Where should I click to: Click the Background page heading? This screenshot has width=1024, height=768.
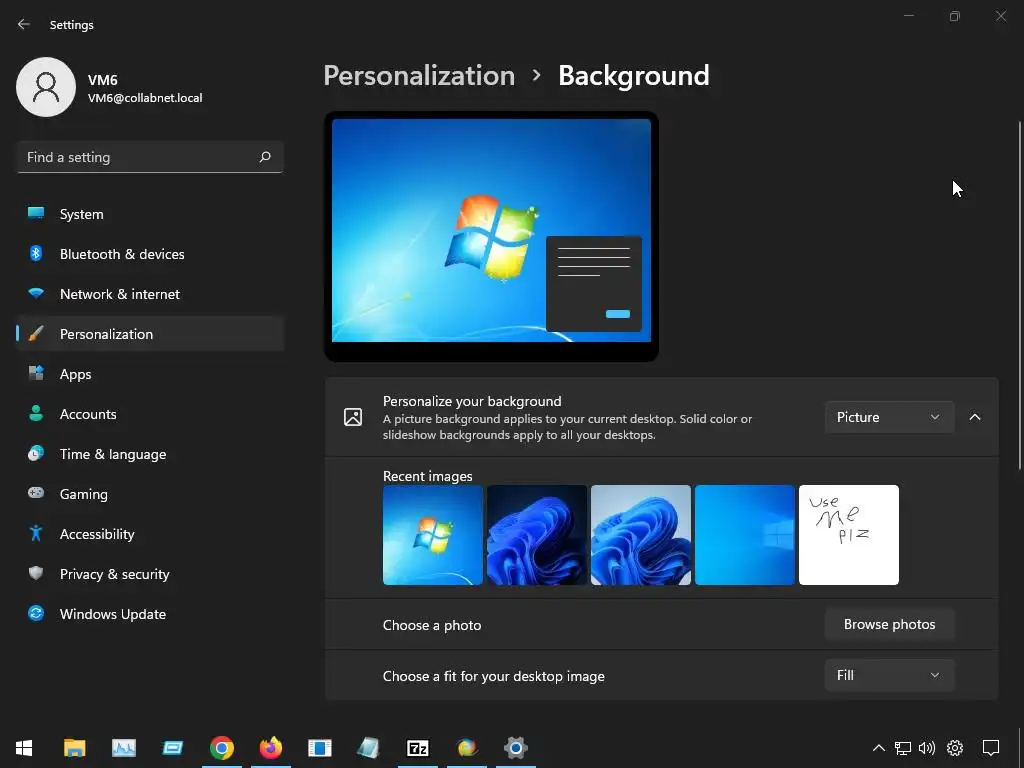(633, 76)
